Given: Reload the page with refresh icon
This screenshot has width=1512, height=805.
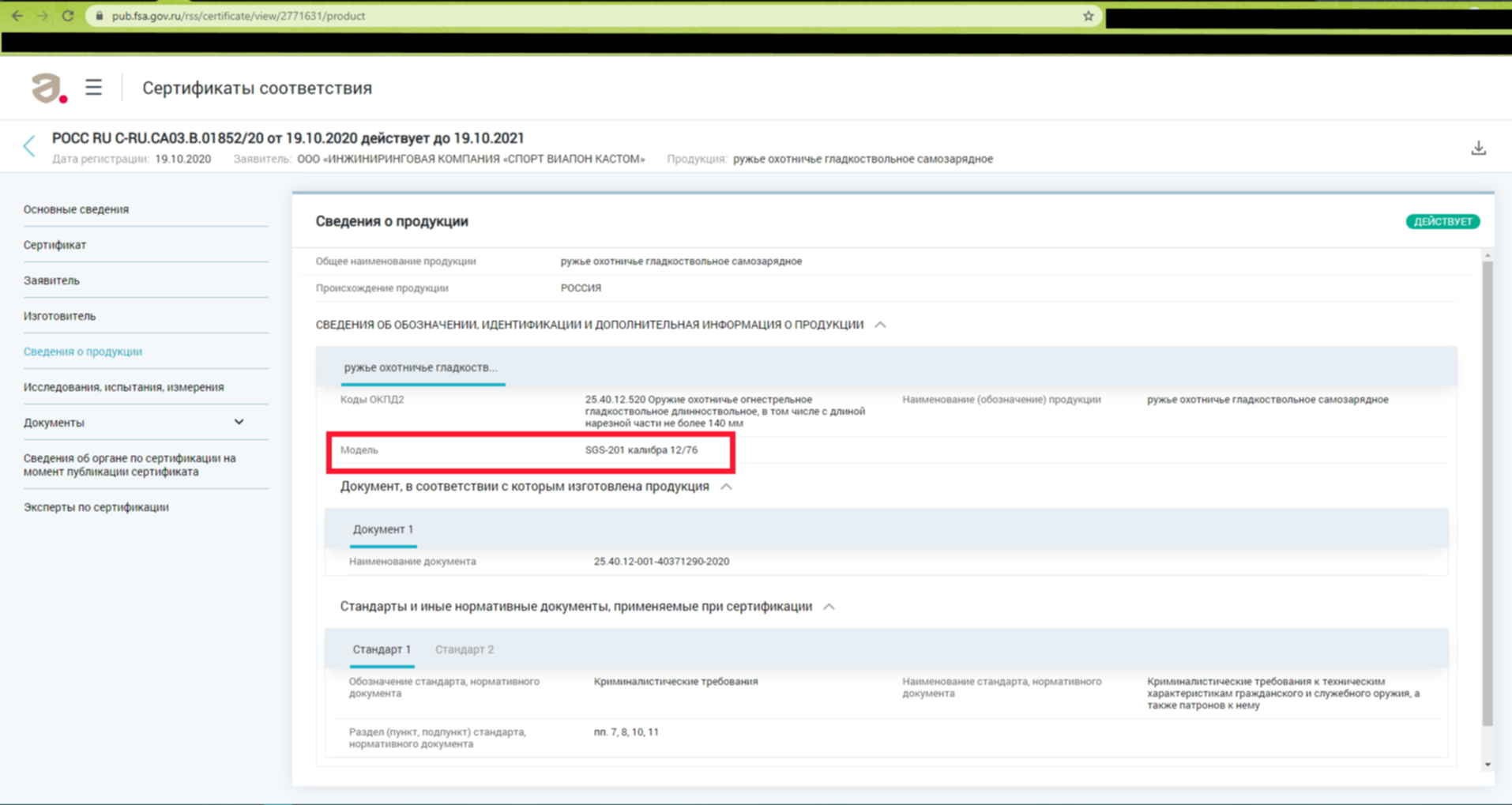Looking at the screenshot, I should [x=68, y=16].
